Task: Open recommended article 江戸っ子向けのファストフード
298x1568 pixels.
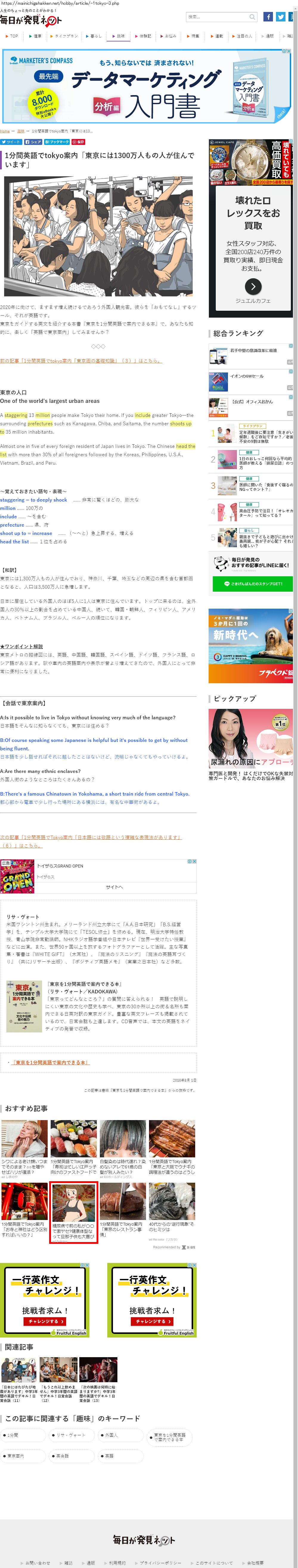Action: [x=74, y=1149]
